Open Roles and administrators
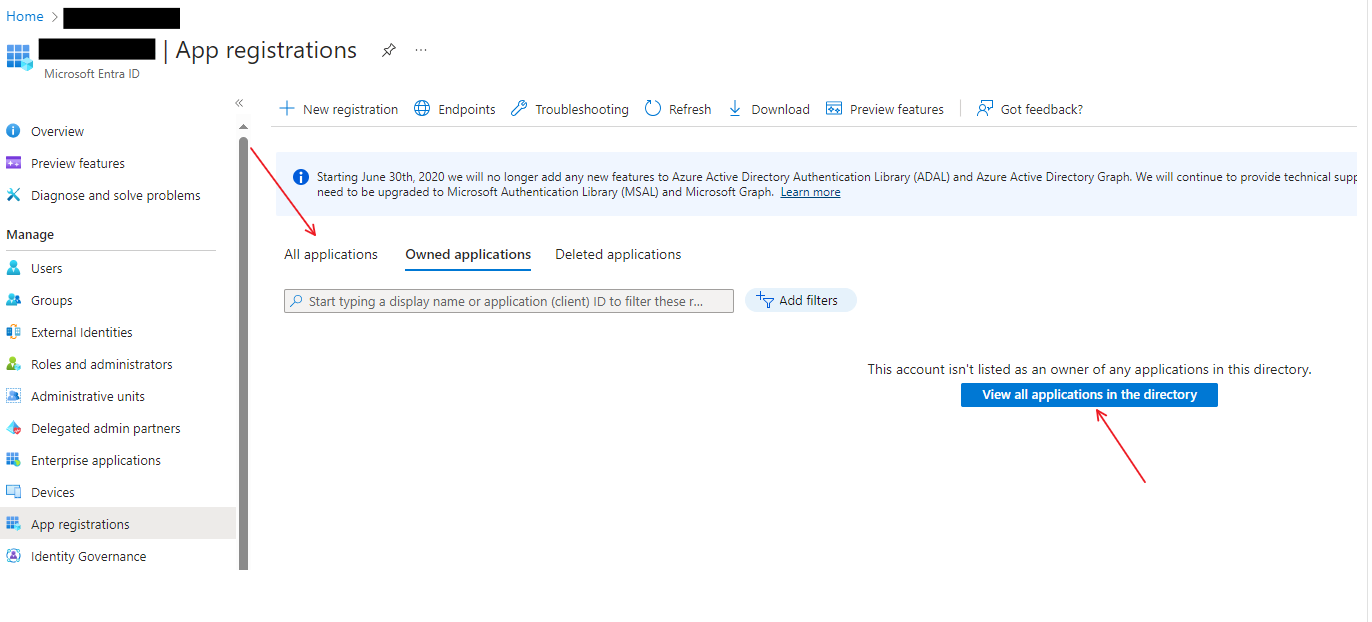Viewport: 1372px width, 622px height. click(101, 365)
